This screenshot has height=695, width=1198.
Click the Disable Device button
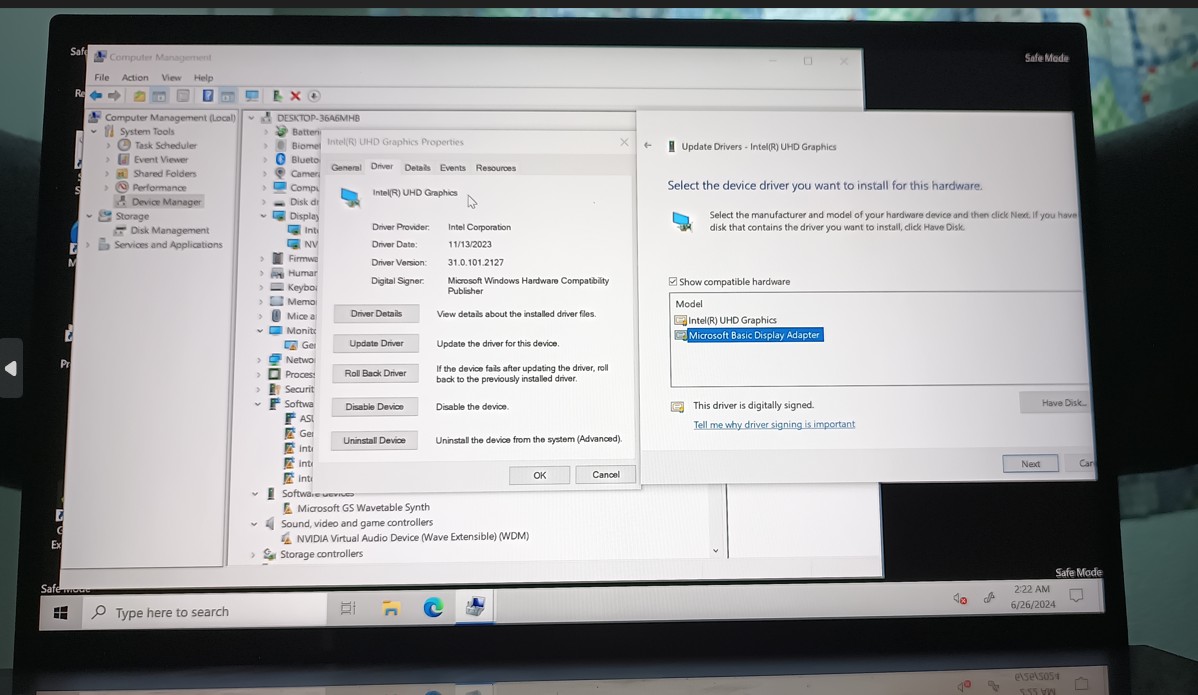pyautogui.click(x=374, y=407)
